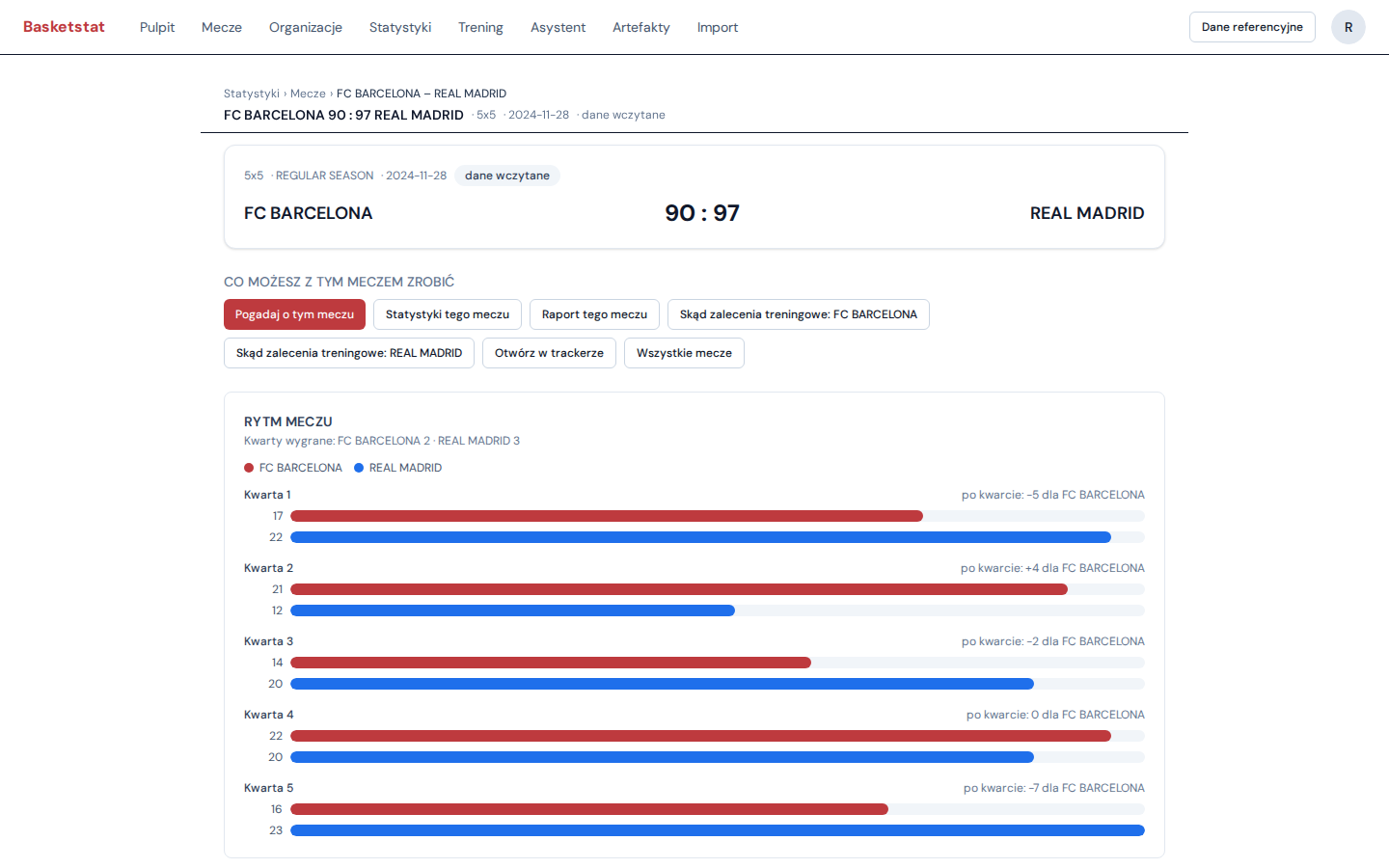
Task: Go to Artefakty
Action: [x=641, y=27]
